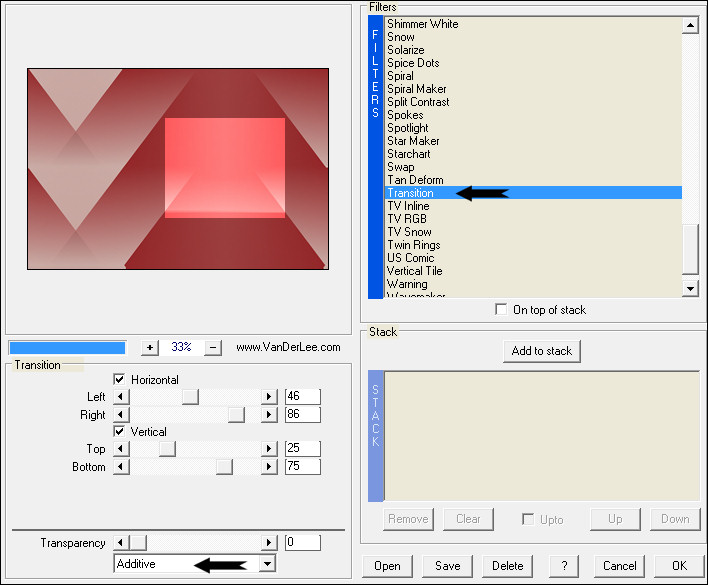Click the Transparency slider's left arrow
Image resolution: width=708 pixels, height=585 pixels.
pyautogui.click(x=121, y=543)
